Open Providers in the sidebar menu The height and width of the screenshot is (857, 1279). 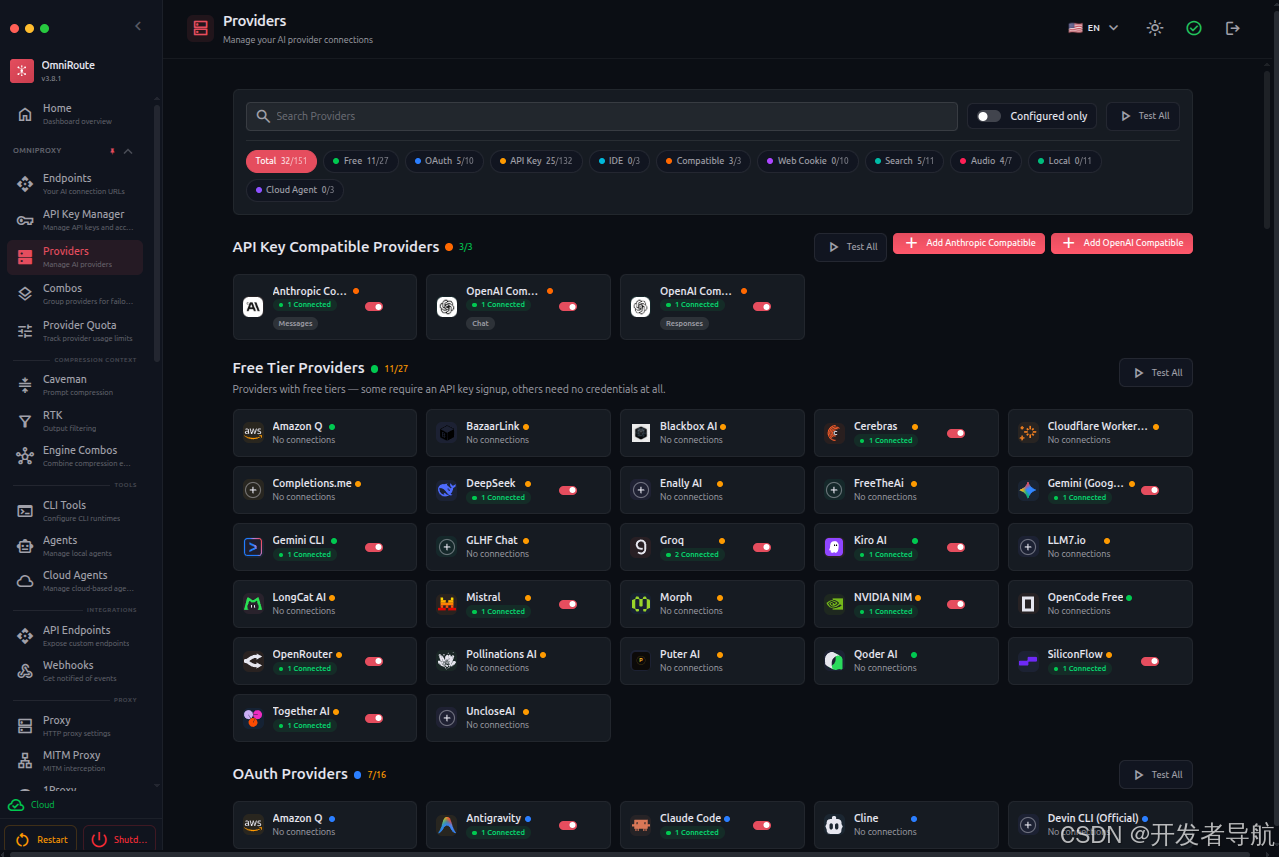click(x=75, y=257)
